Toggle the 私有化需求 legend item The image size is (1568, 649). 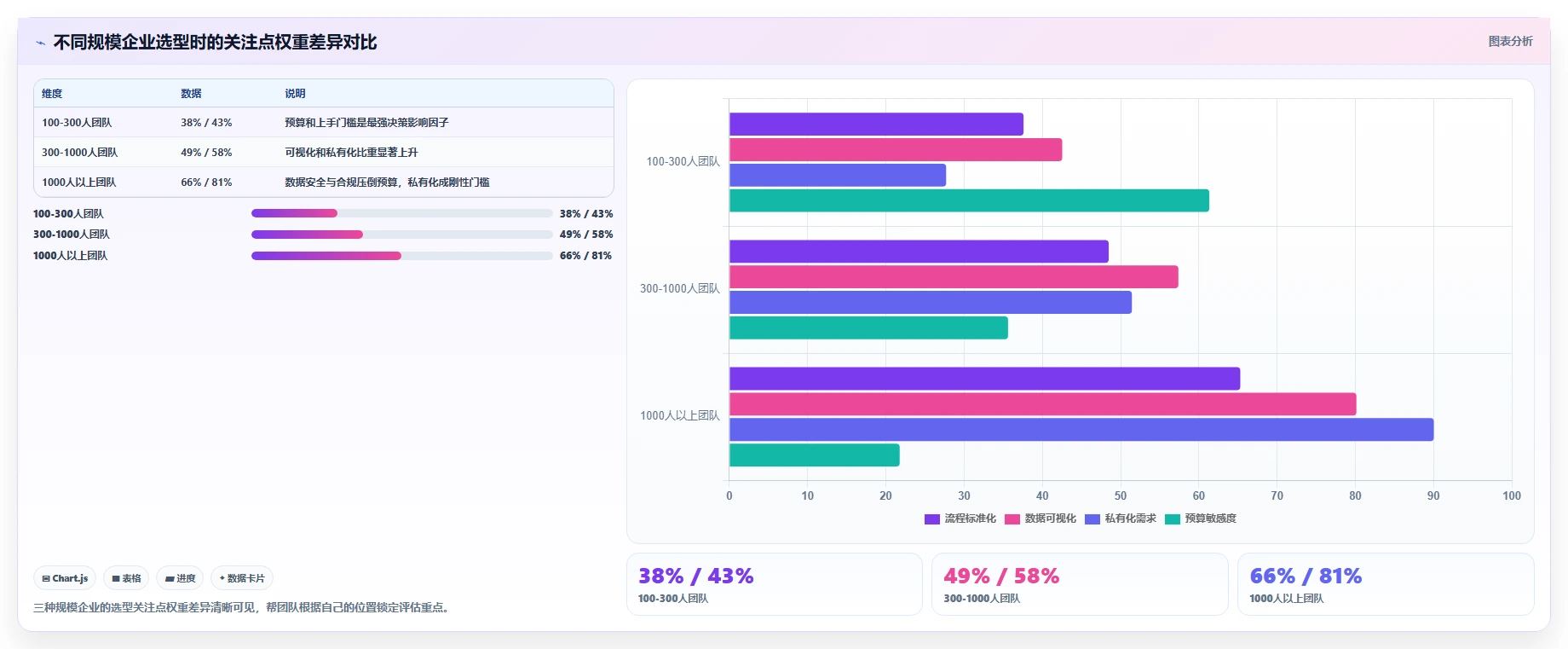1121,519
